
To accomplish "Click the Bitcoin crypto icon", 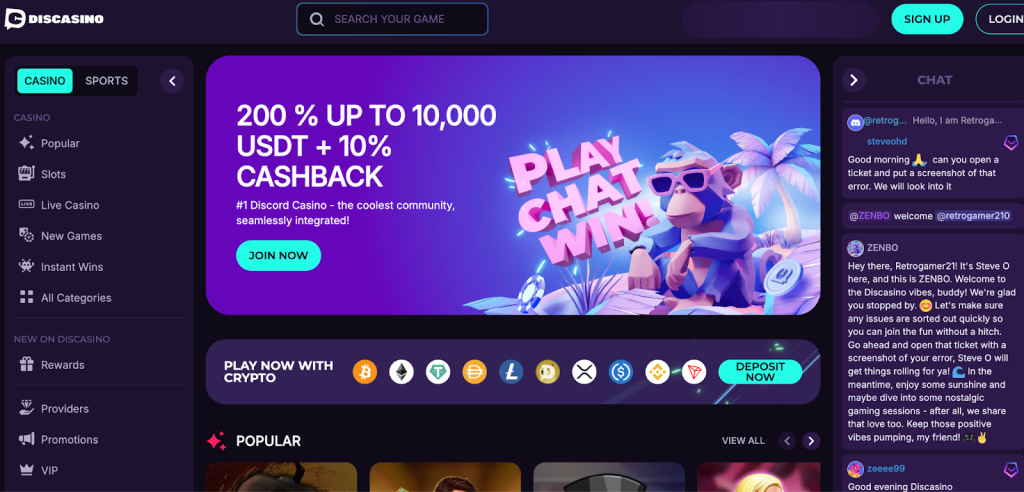I will pyautogui.click(x=365, y=372).
